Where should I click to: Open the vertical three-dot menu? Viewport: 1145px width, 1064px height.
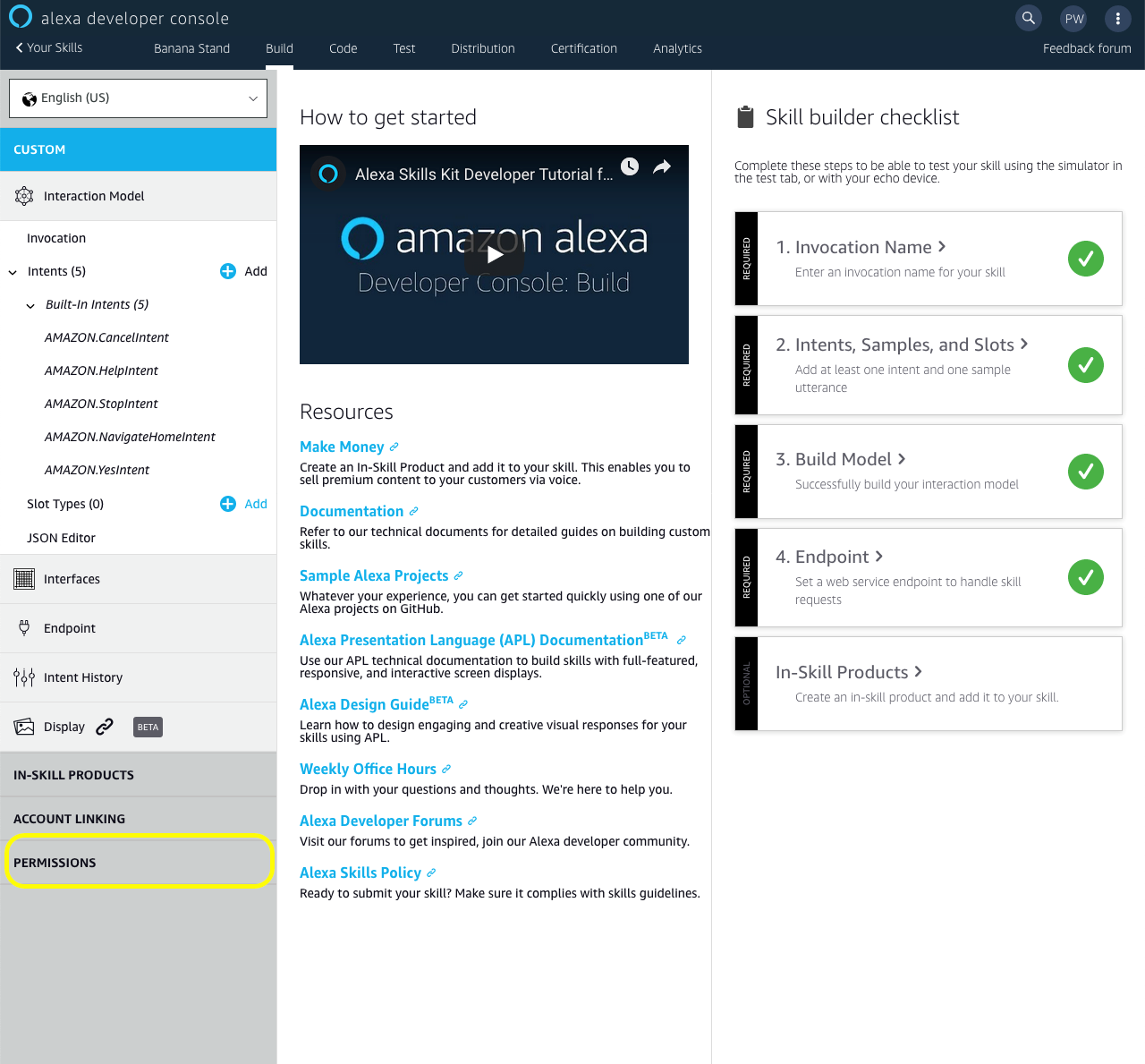click(x=1117, y=18)
